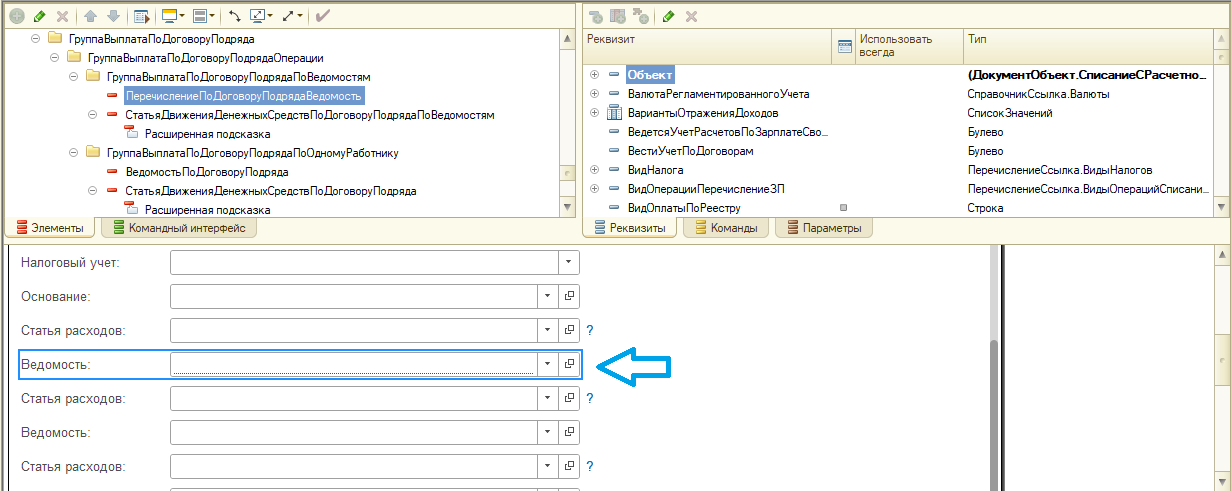Click the green pencil edit icon above elements tree
This screenshot has height=491, width=1231.
[40, 16]
